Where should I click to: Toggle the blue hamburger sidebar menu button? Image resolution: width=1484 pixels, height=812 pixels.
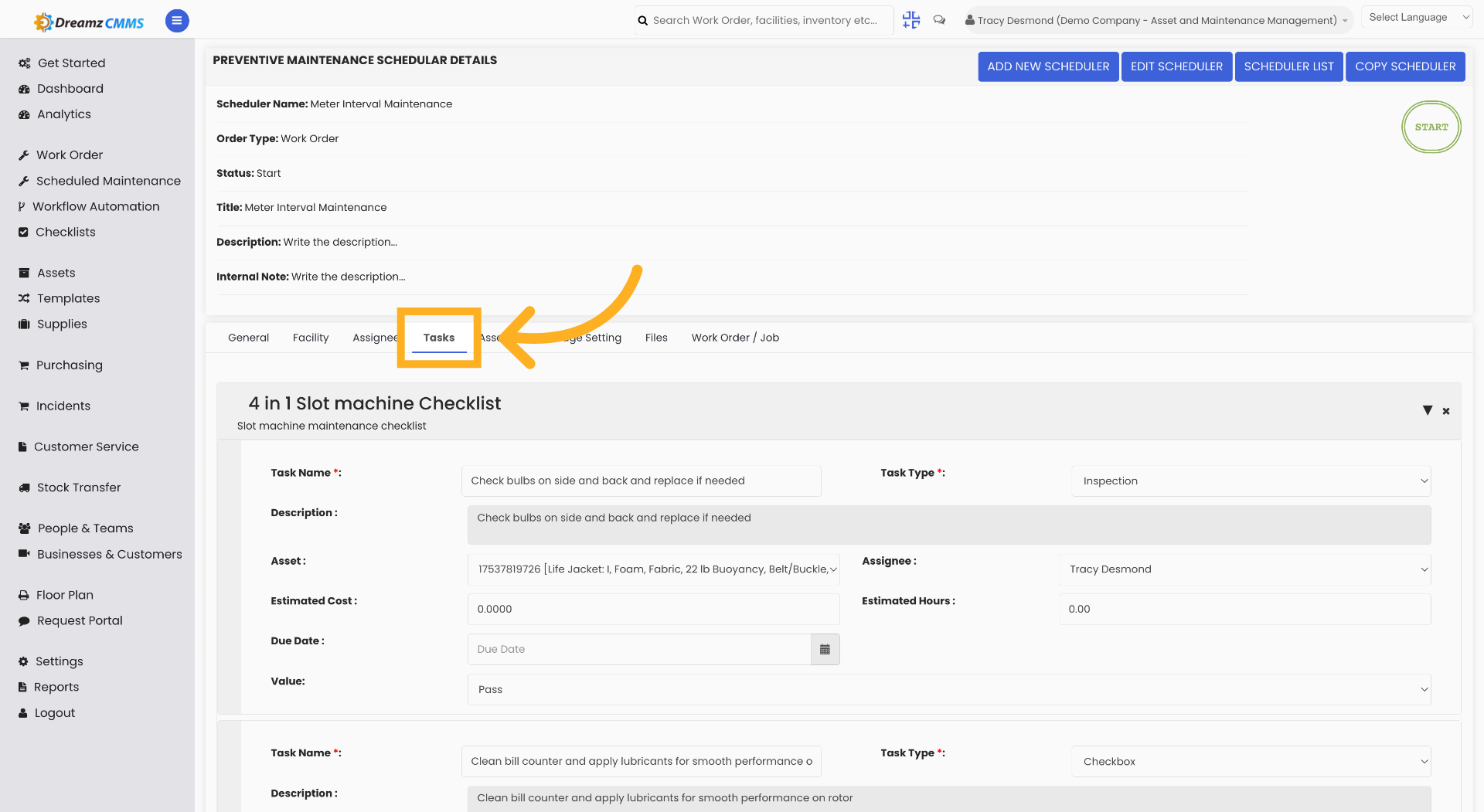tap(177, 21)
